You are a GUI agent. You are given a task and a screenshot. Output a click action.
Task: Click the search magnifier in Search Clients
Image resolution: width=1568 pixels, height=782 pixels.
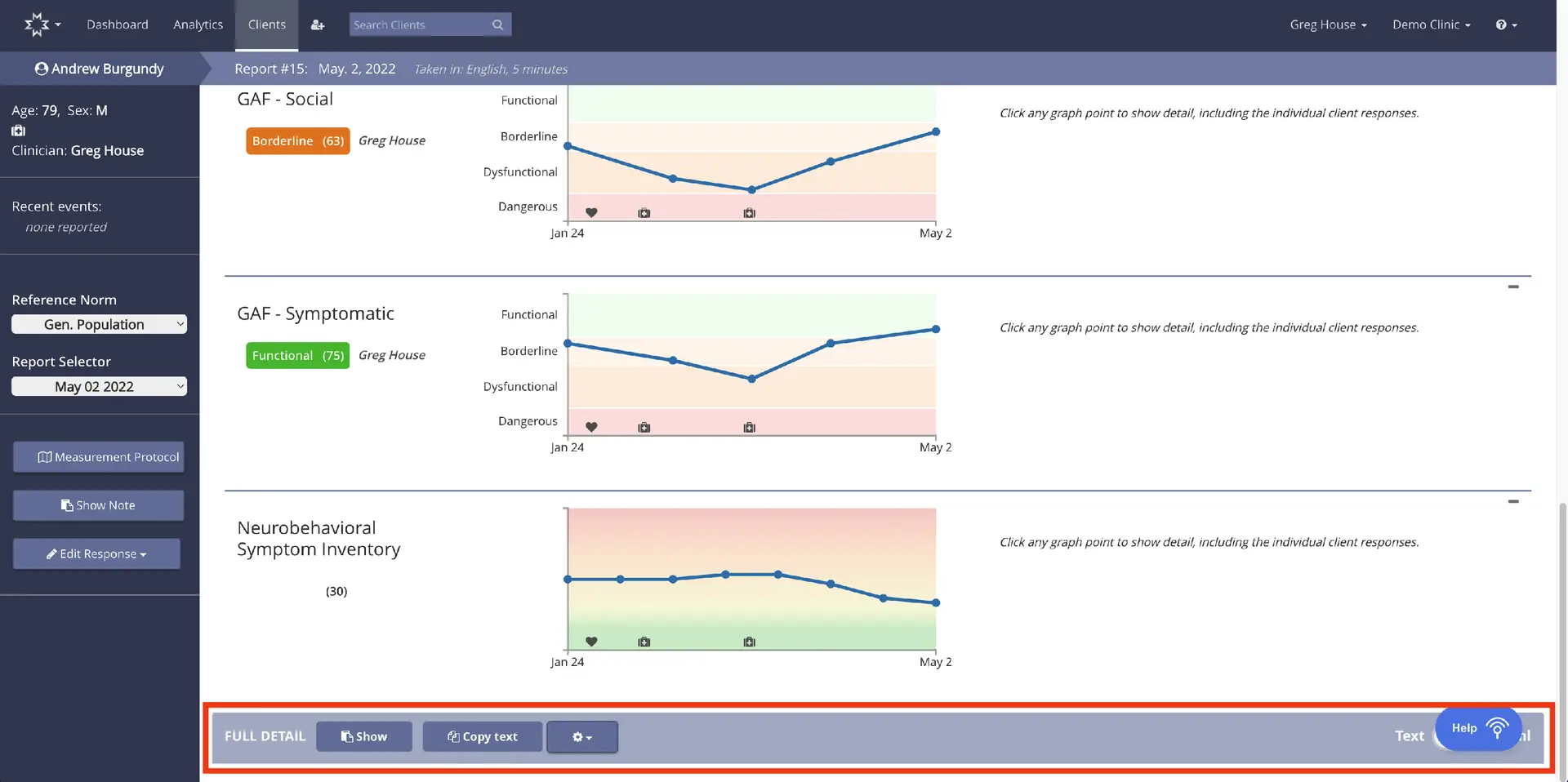497,24
